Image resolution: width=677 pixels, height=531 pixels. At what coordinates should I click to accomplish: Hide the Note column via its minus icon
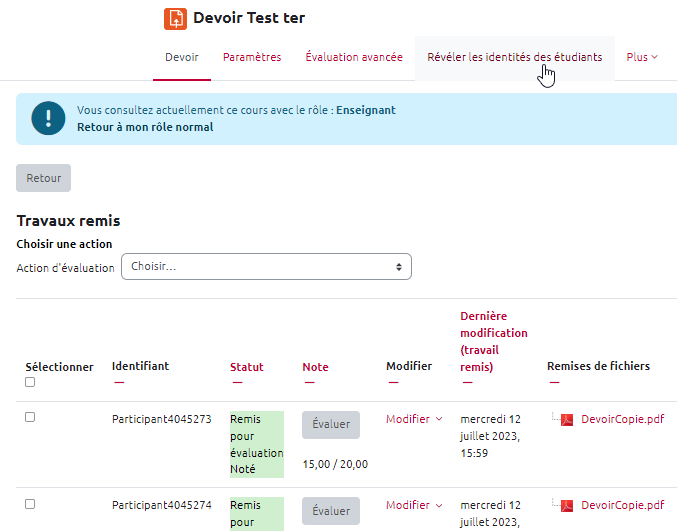[x=308, y=382]
